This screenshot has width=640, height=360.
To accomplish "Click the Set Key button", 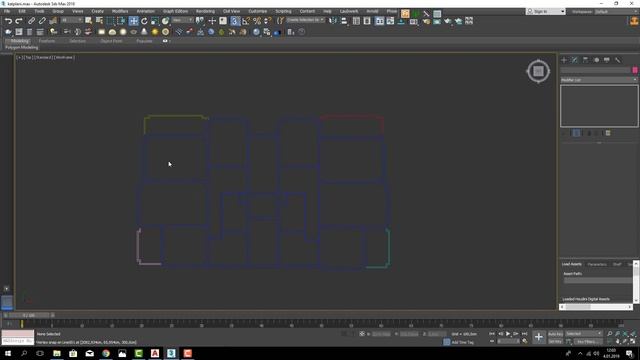I will [x=555, y=341].
